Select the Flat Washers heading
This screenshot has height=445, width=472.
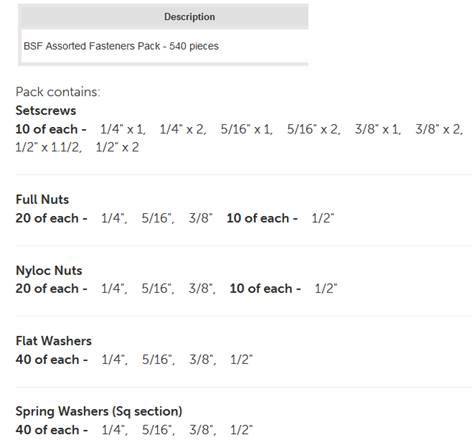click(54, 341)
